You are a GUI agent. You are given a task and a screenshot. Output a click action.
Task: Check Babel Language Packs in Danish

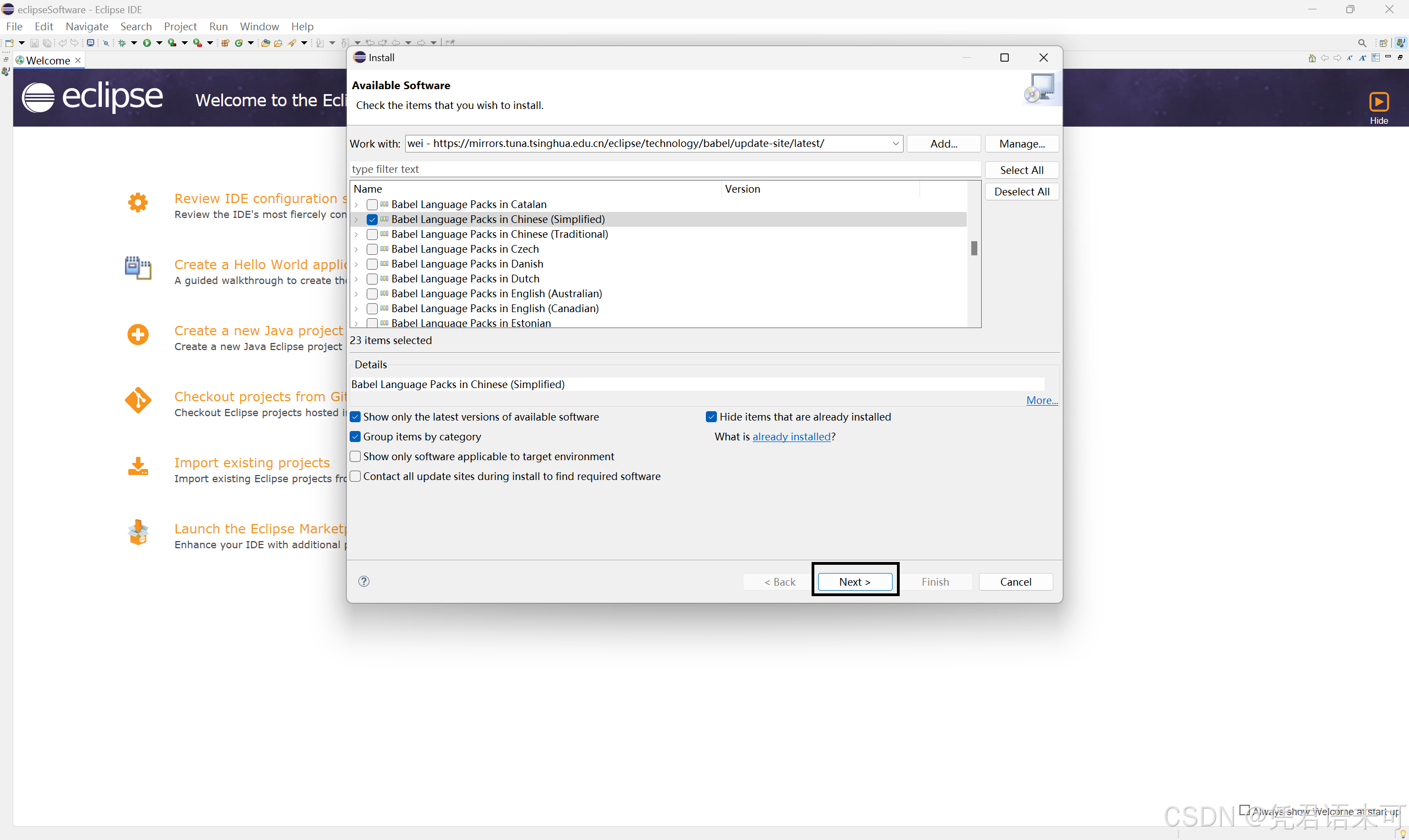coord(372,264)
